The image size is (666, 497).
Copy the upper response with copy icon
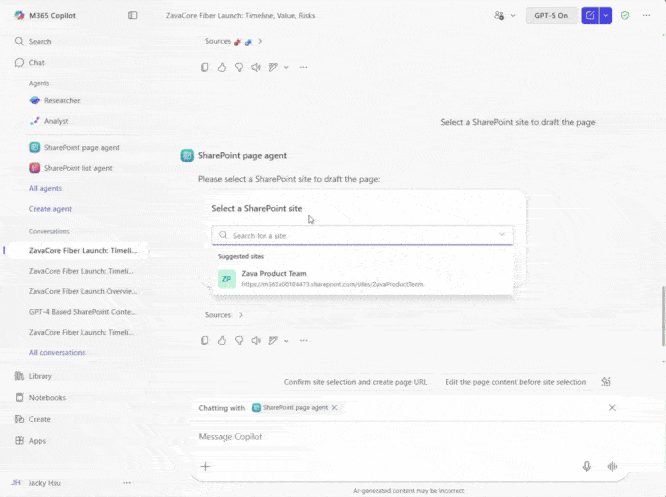(x=205, y=67)
